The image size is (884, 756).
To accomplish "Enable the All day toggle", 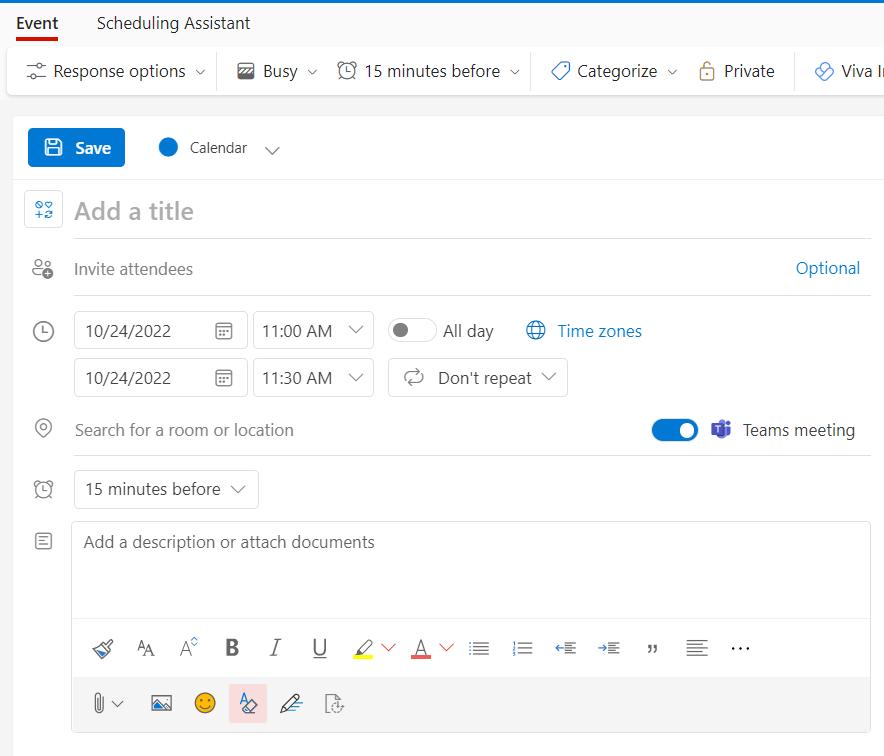I will [412, 331].
